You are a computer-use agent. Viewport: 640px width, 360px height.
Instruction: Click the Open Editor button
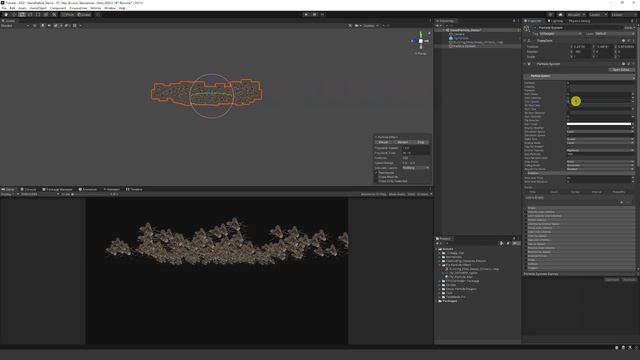coord(621,70)
